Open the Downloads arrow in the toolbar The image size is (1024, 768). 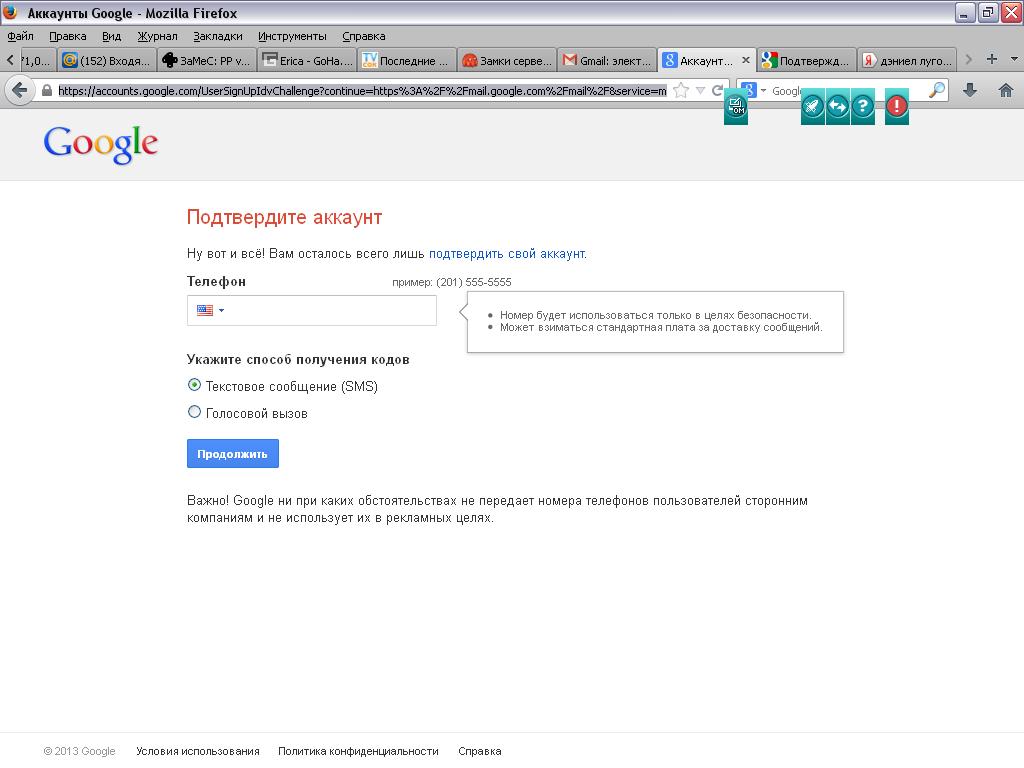click(970, 91)
